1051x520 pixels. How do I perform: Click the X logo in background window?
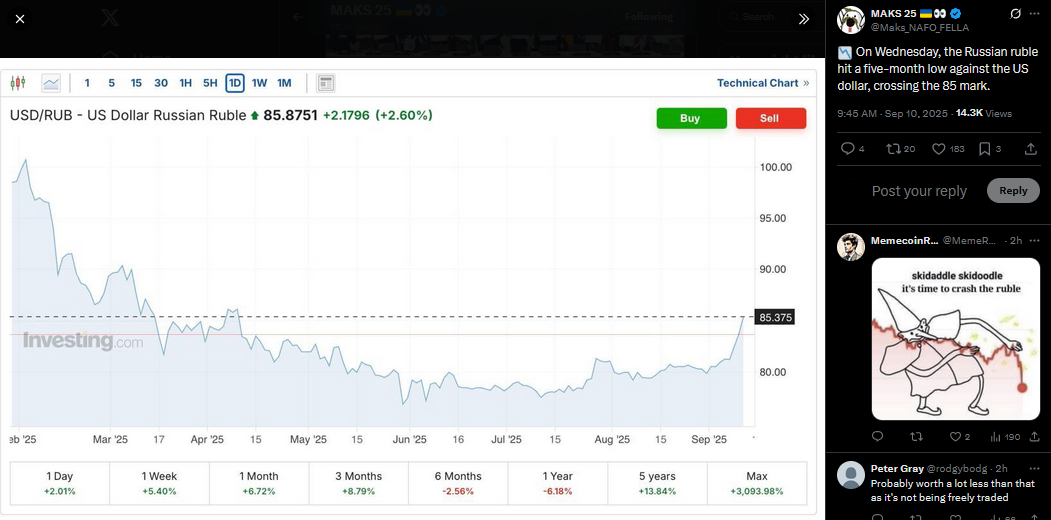tap(110, 18)
